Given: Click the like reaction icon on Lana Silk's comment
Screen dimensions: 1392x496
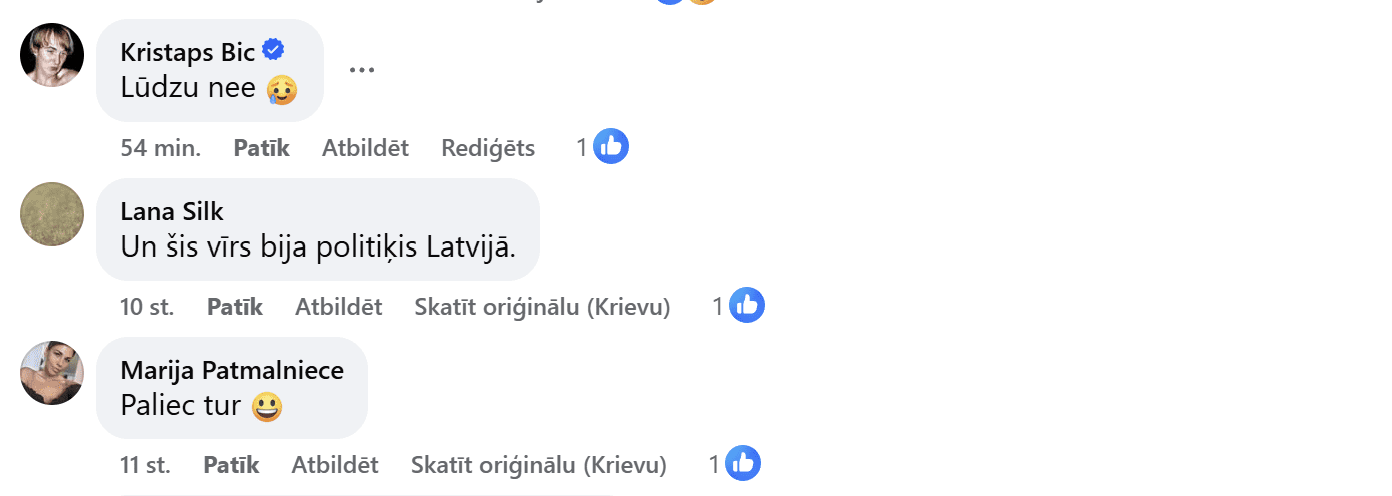Looking at the screenshot, I should (x=747, y=306).
